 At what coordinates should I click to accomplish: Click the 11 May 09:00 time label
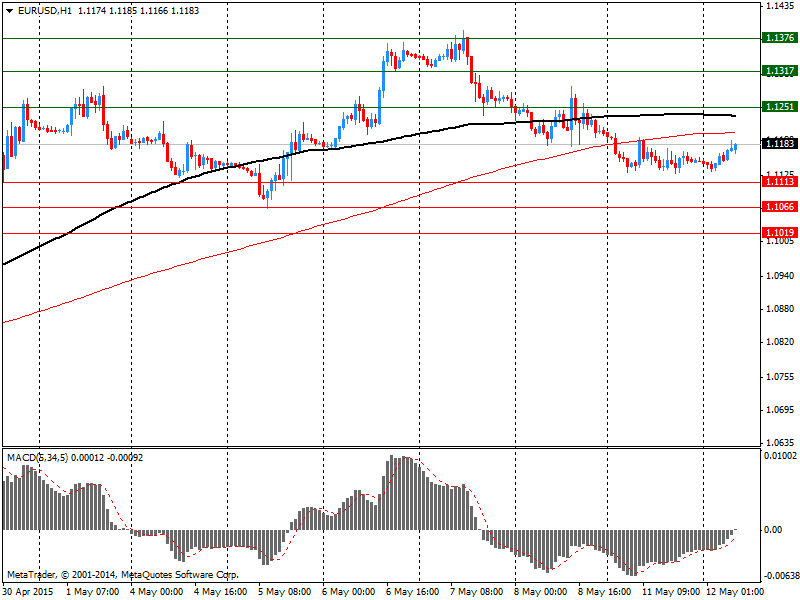[671, 592]
